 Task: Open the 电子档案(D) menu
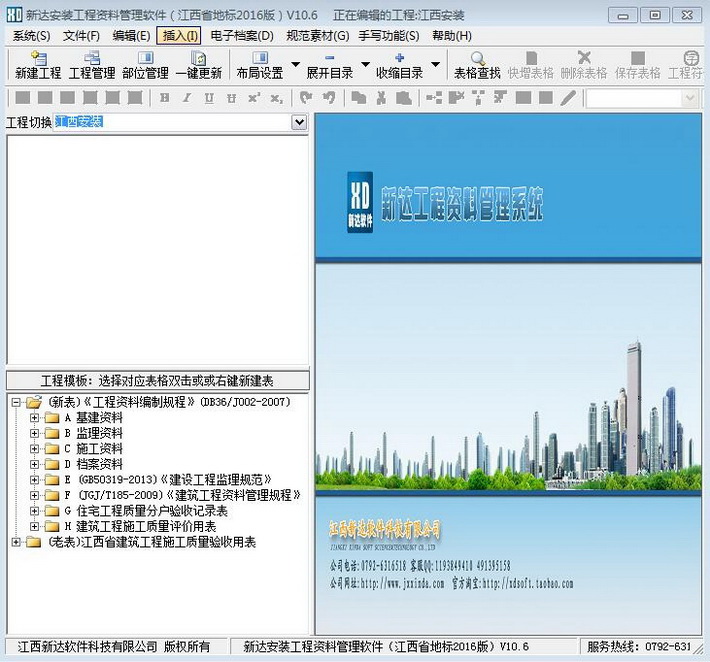[241, 36]
